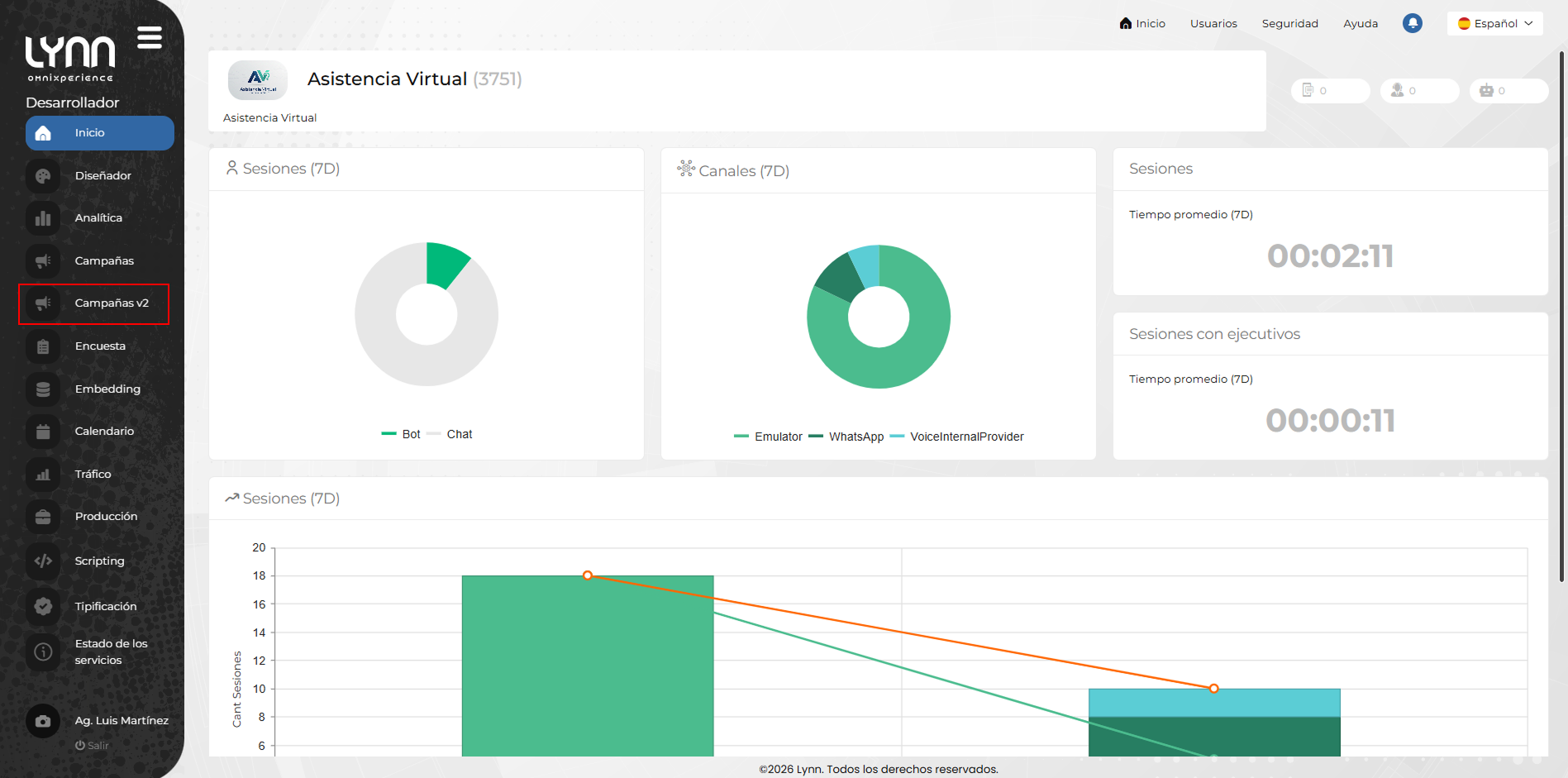Open Tráfico sidebar label
The width and height of the screenshot is (1568, 778).
pos(93,475)
